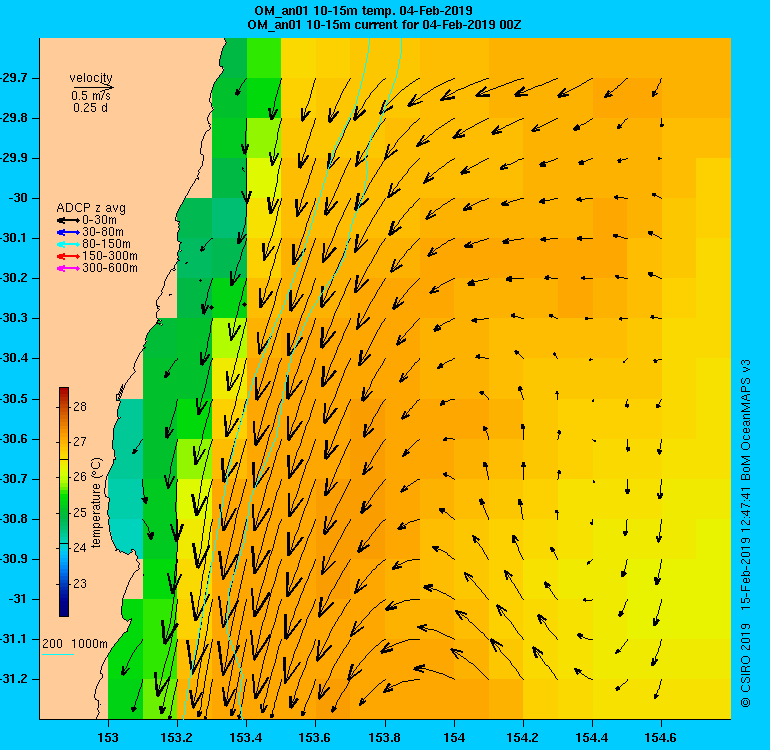The image size is (770, 750).
Task: Click the 24 label on temperature scale
Action: click(x=80, y=548)
